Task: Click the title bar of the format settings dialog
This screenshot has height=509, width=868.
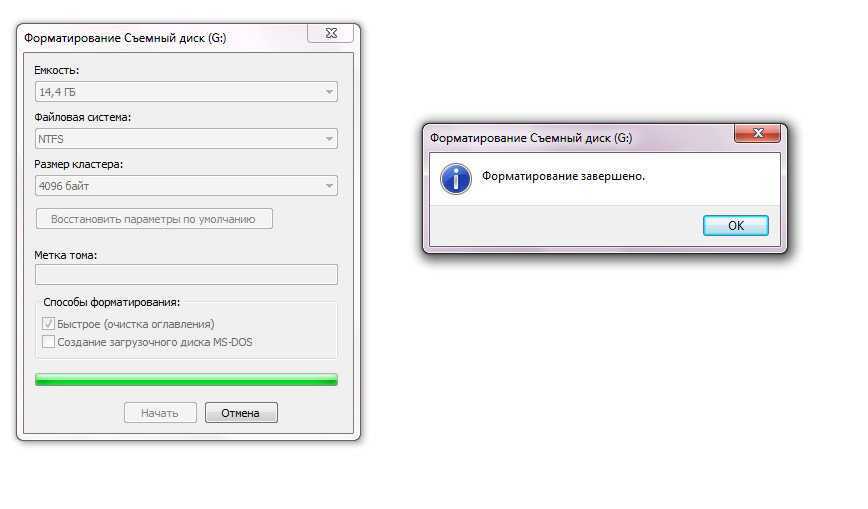Action: pos(163,38)
